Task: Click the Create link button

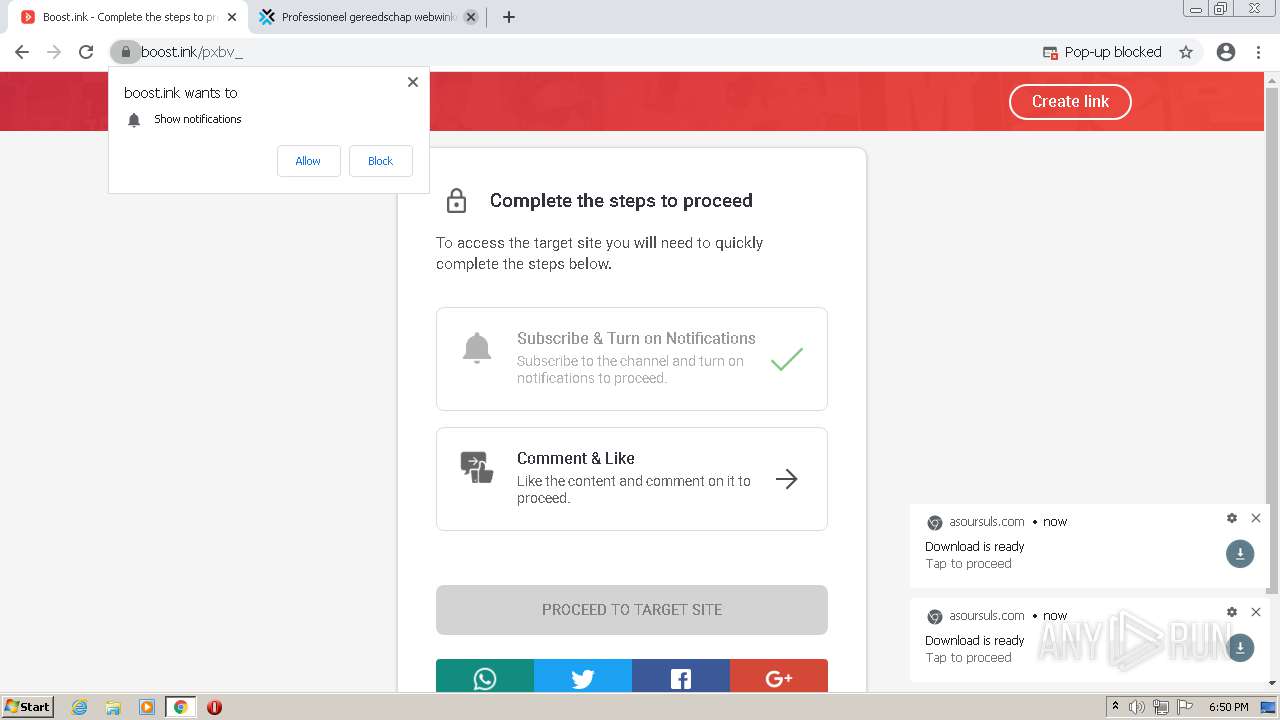Action: (1070, 101)
